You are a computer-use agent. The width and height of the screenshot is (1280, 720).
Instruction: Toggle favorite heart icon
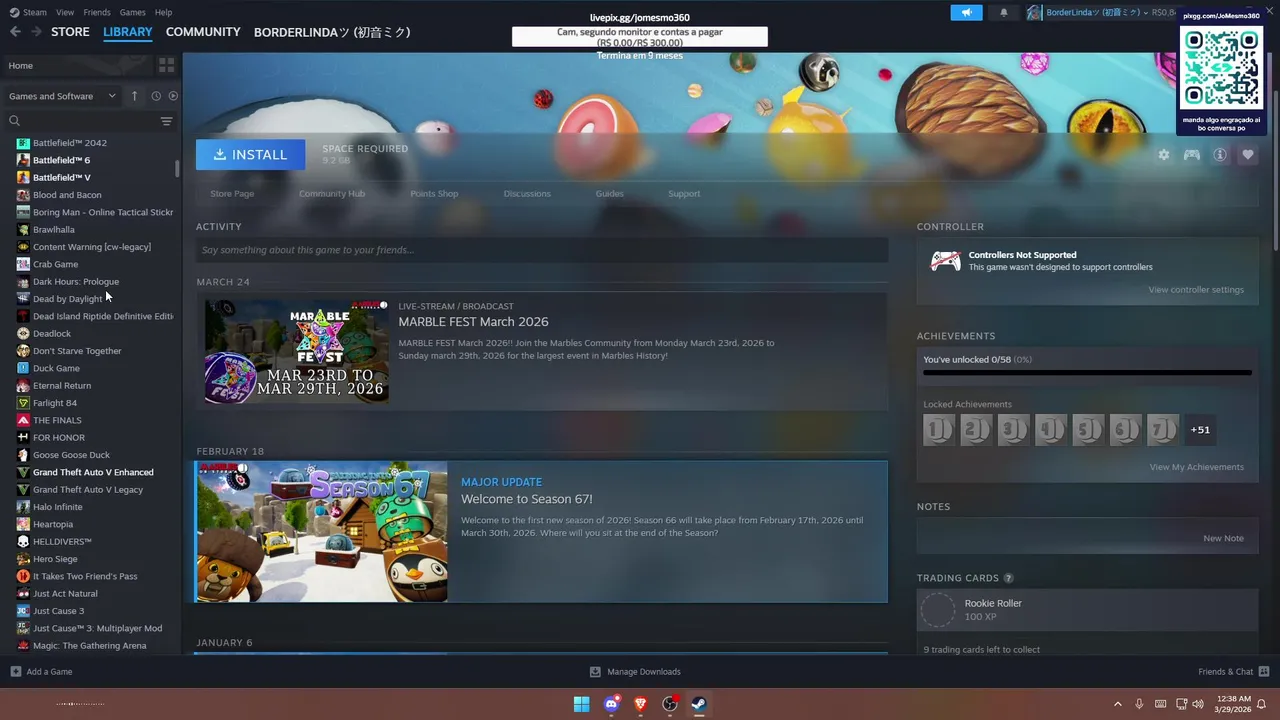1248,155
